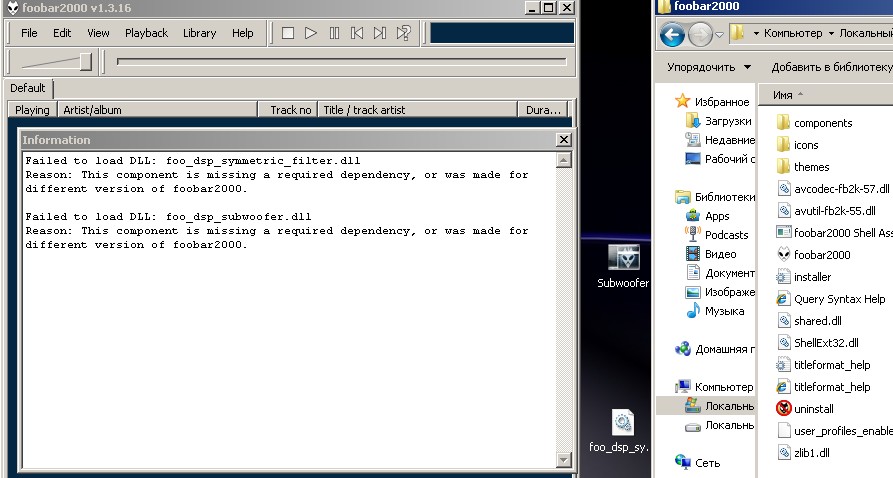Sort by the Имя column header
The width and height of the screenshot is (893, 478).
pos(783,95)
